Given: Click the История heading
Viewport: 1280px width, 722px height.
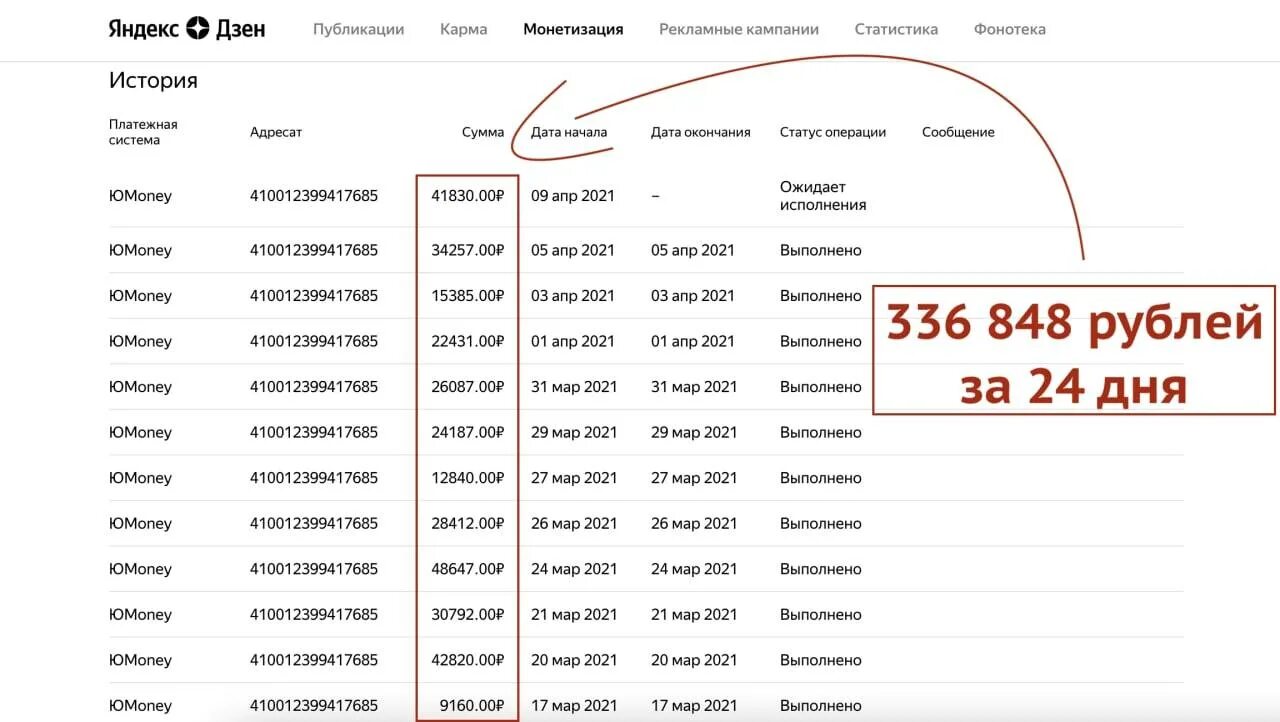Looking at the screenshot, I should click(x=153, y=81).
